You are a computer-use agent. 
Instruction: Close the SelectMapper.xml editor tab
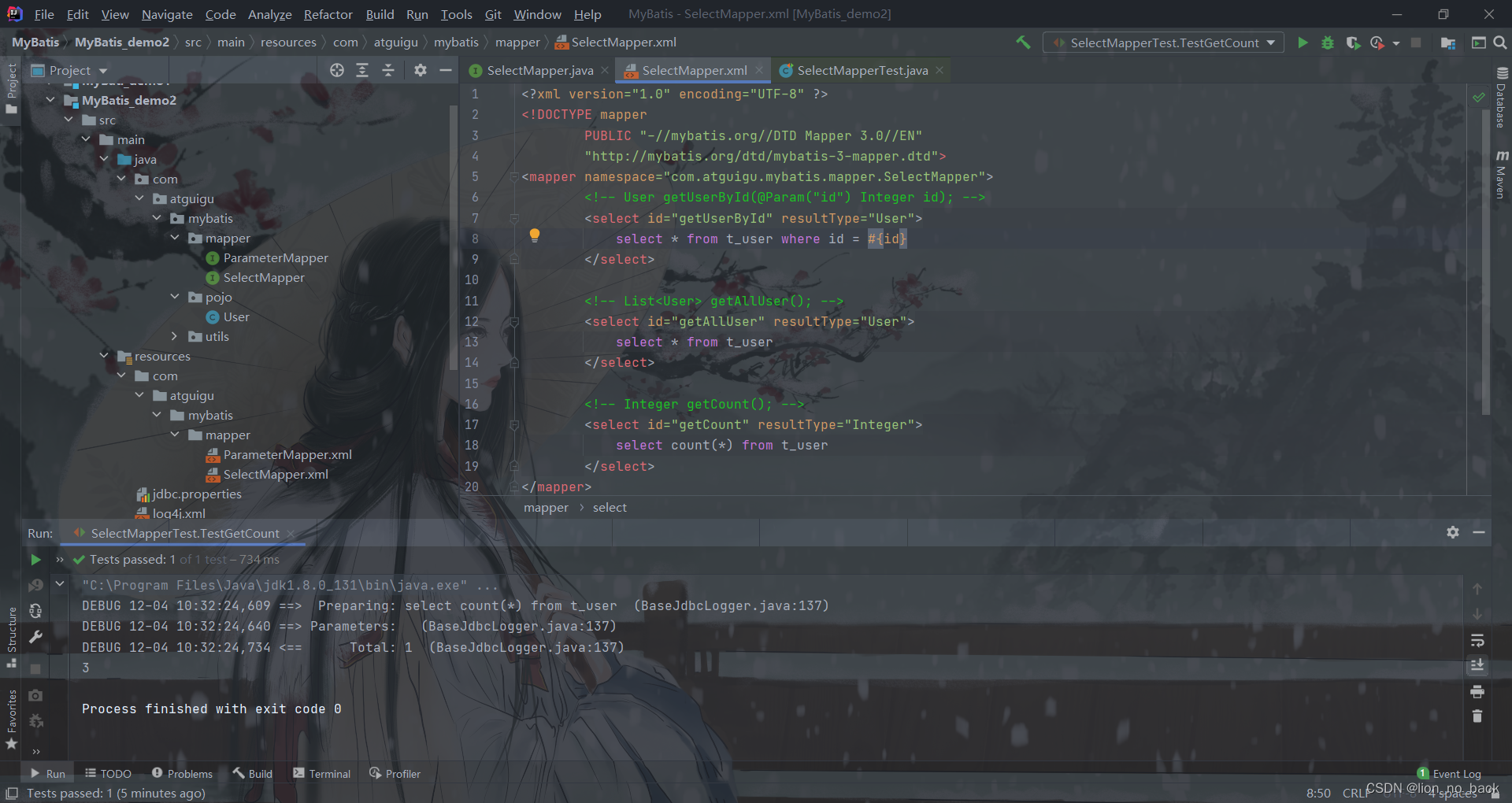(x=759, y=70)
